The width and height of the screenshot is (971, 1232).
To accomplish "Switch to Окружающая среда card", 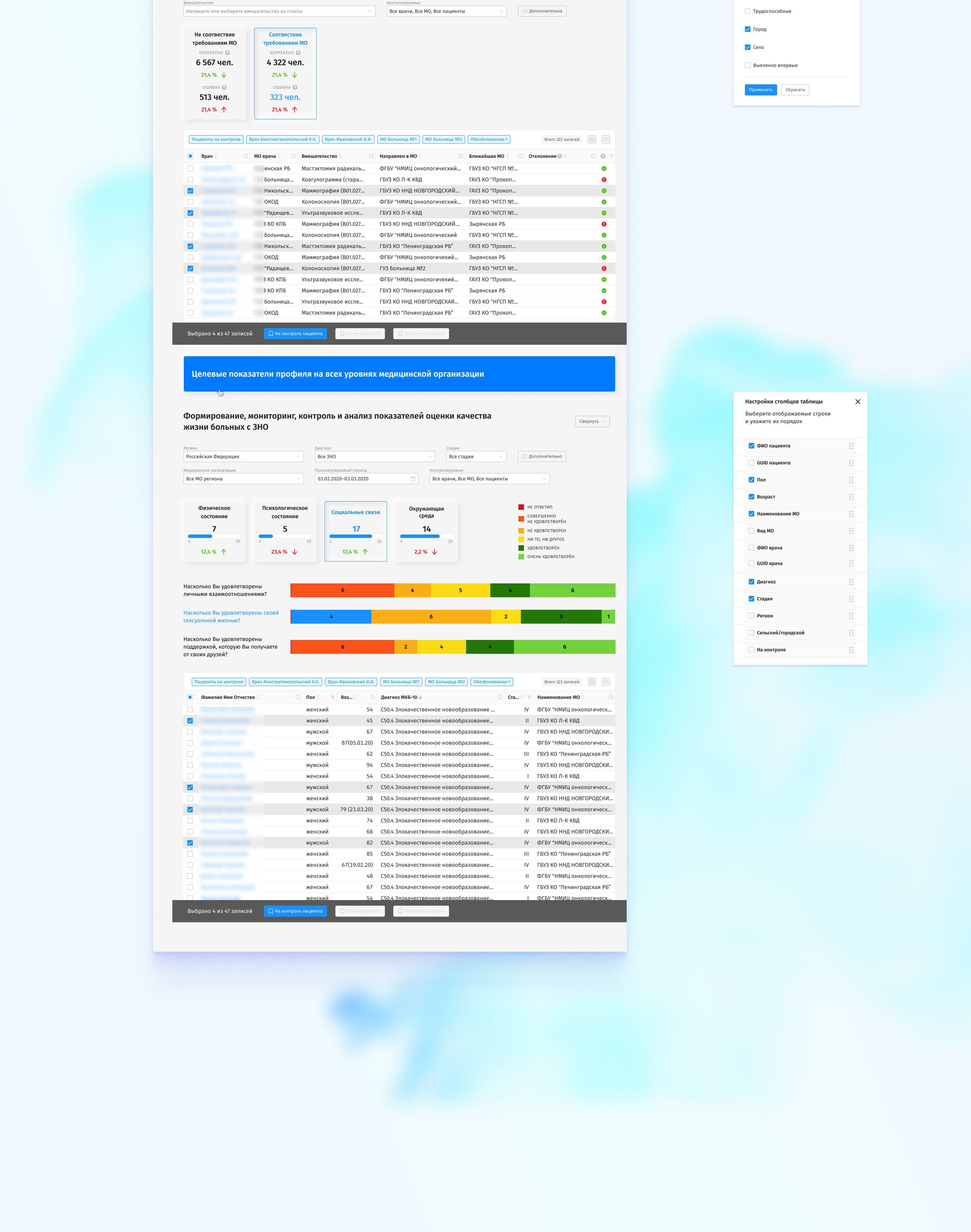I will point(427,531).
